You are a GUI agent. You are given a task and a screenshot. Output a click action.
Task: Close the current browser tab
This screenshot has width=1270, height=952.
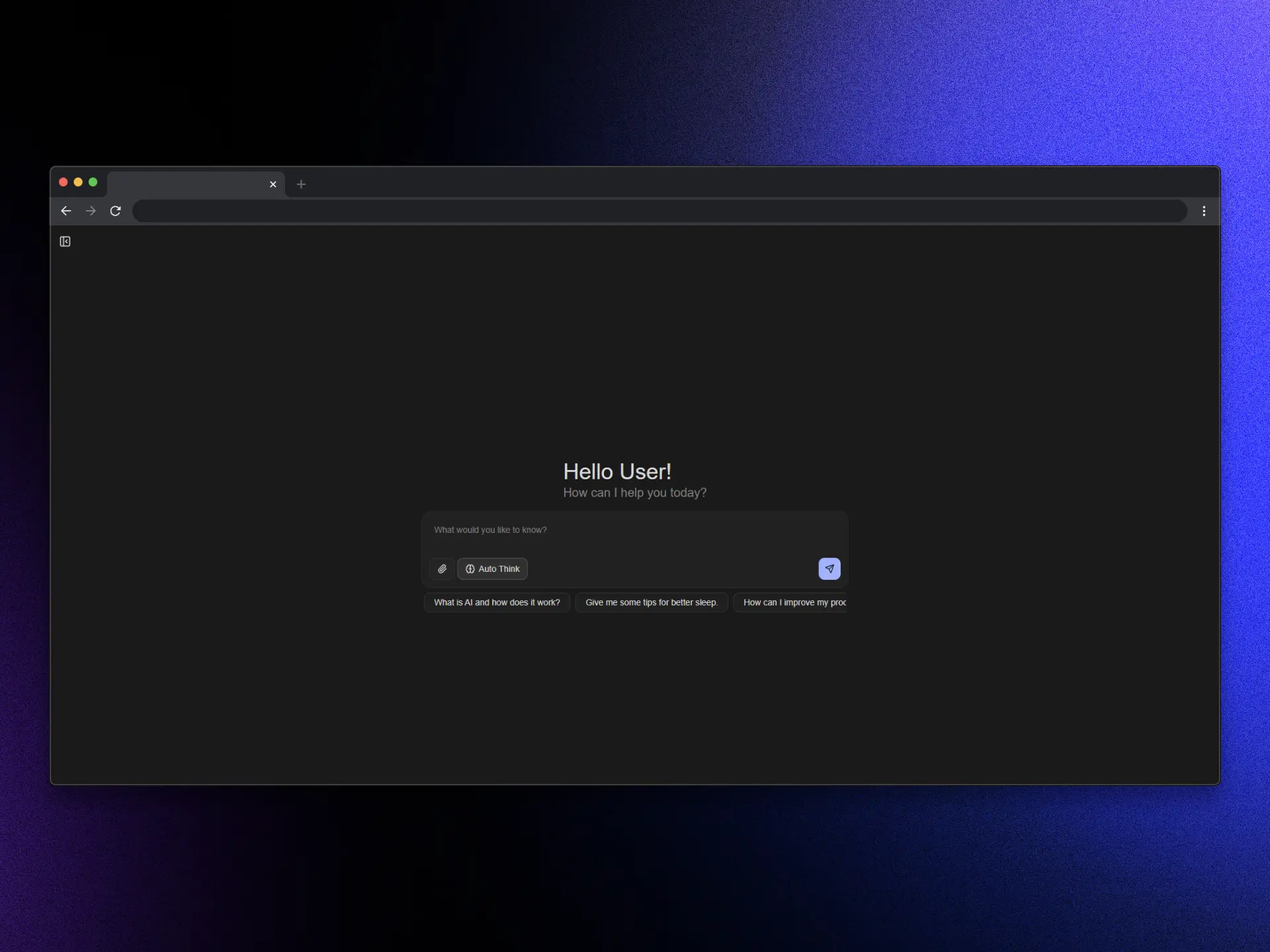tap(273, 184)
